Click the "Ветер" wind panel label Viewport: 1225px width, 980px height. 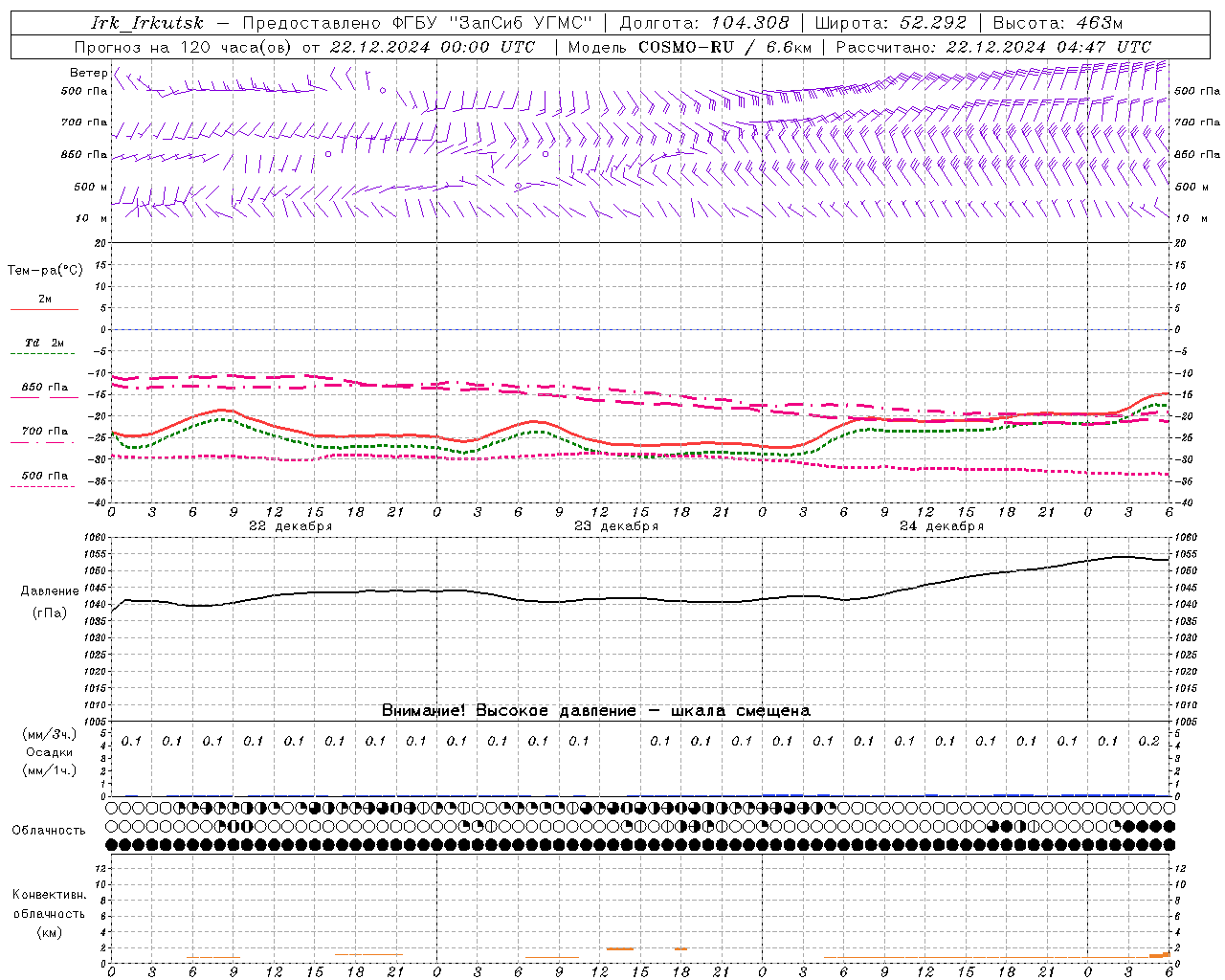pos(88,73)
